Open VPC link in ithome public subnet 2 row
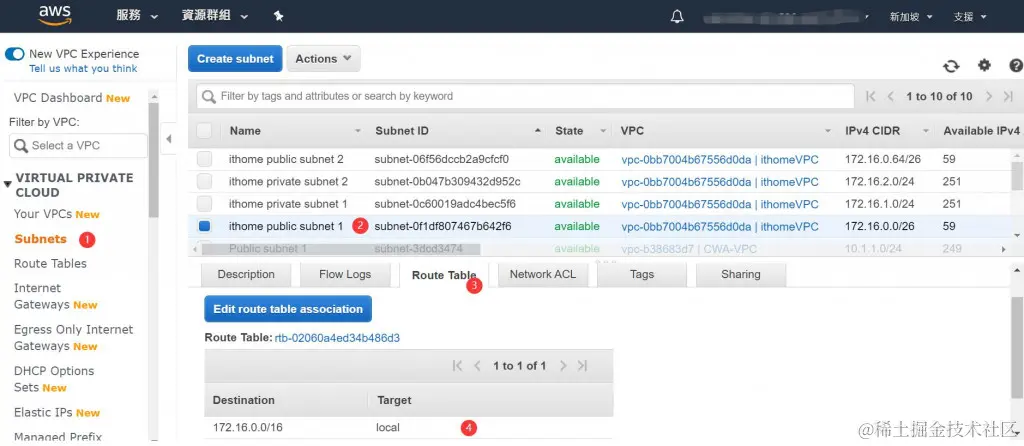 tap(720, 159)
